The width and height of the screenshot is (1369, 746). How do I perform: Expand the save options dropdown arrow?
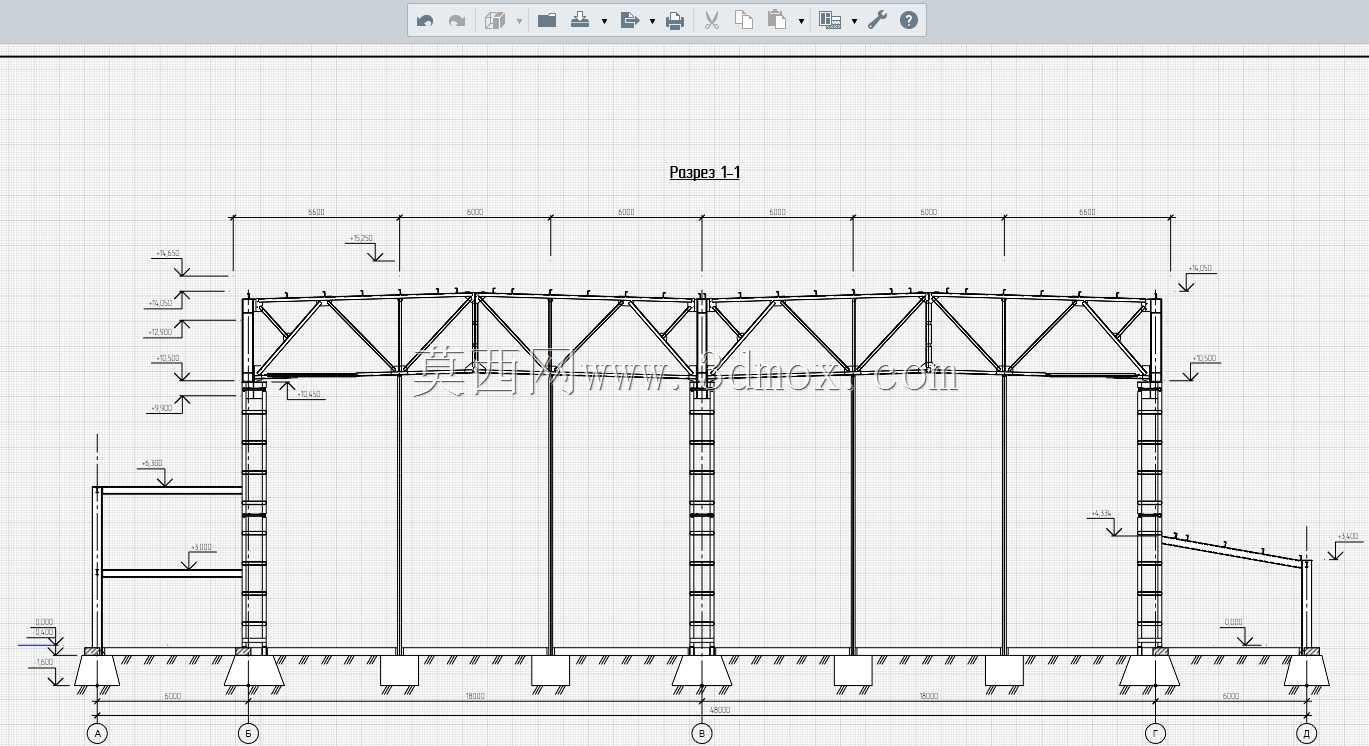pyautogui.click(x=604, y=21)
